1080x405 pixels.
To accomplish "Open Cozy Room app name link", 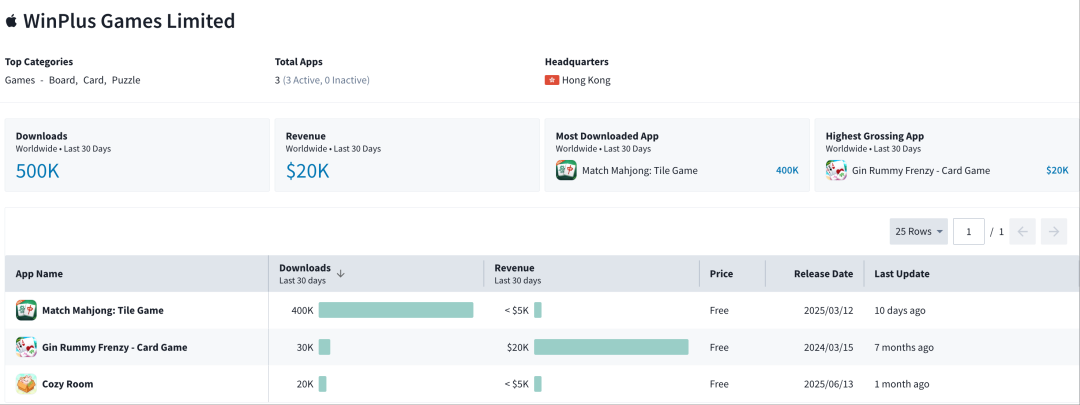I will (x=67, y=384).
